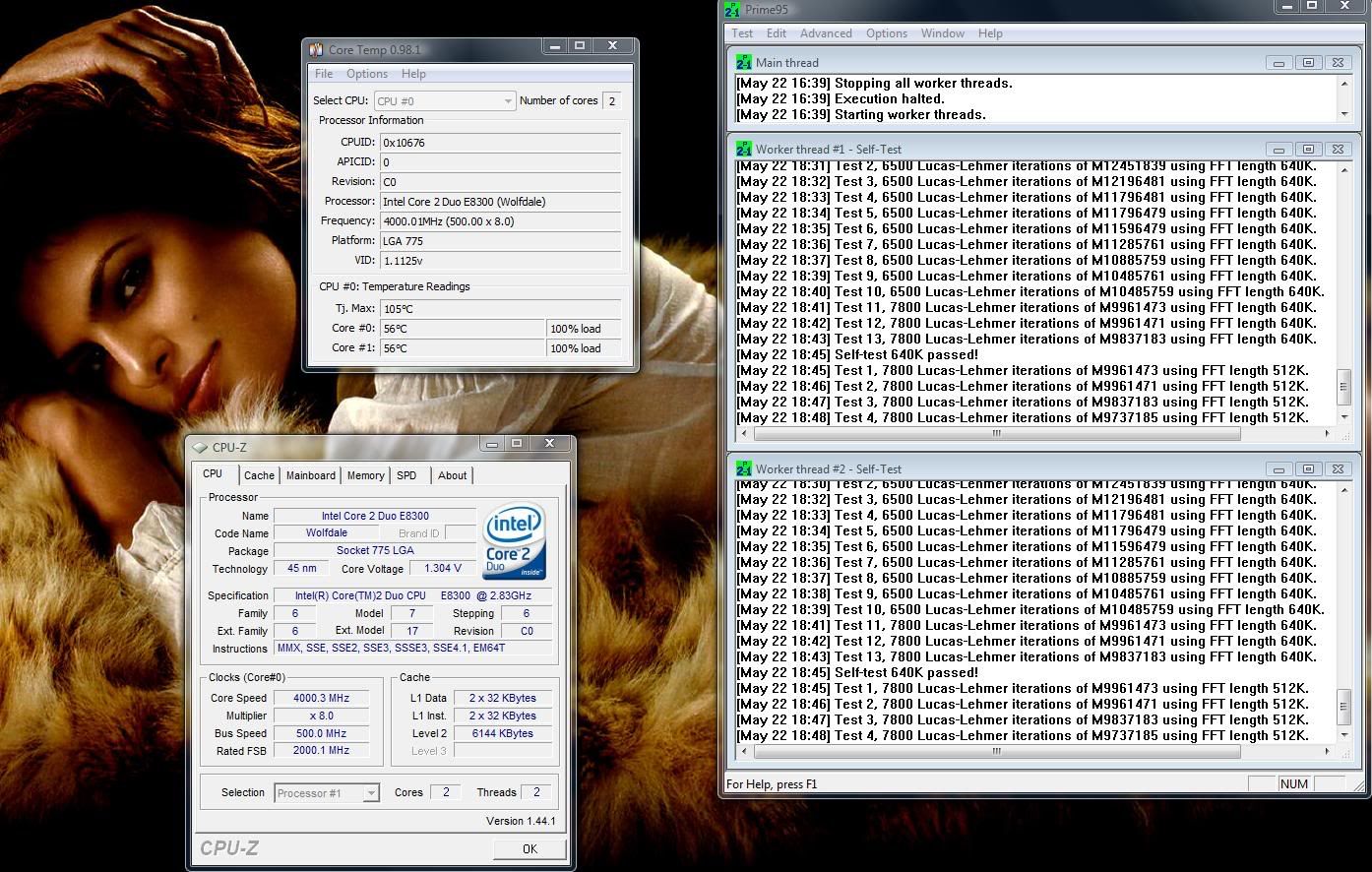Click the Frequency field in Core Temp
1372x872 pixels.
tap(501, 221)
